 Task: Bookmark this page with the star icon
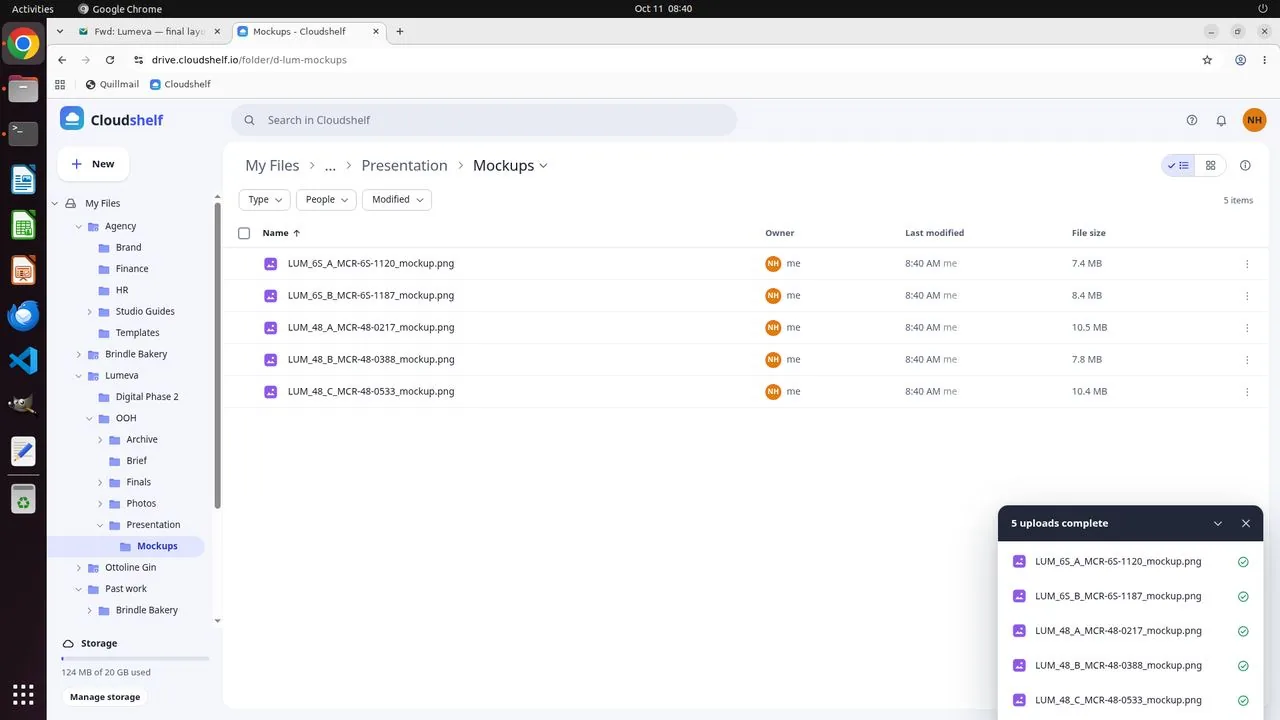(1207, 60)
